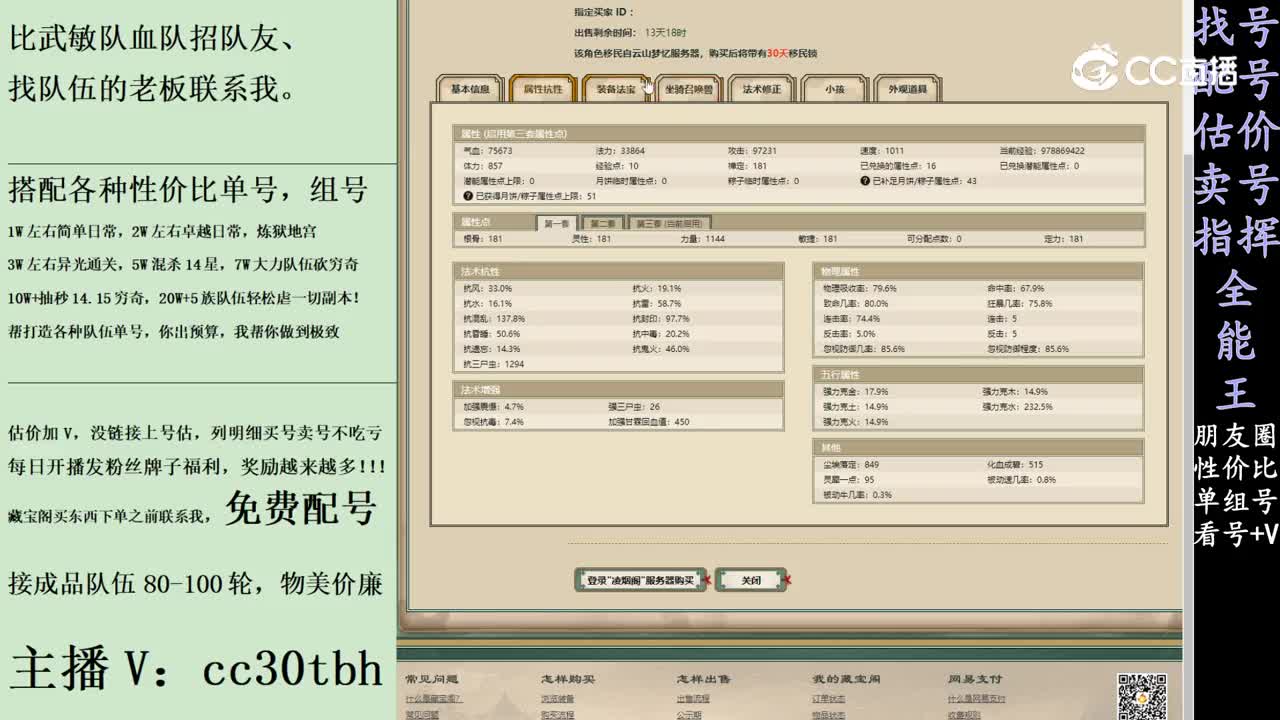The width and height of the screenshot is (1280, 720).
Task: Click the 法术增强 section header
Action: pos(618,390)
